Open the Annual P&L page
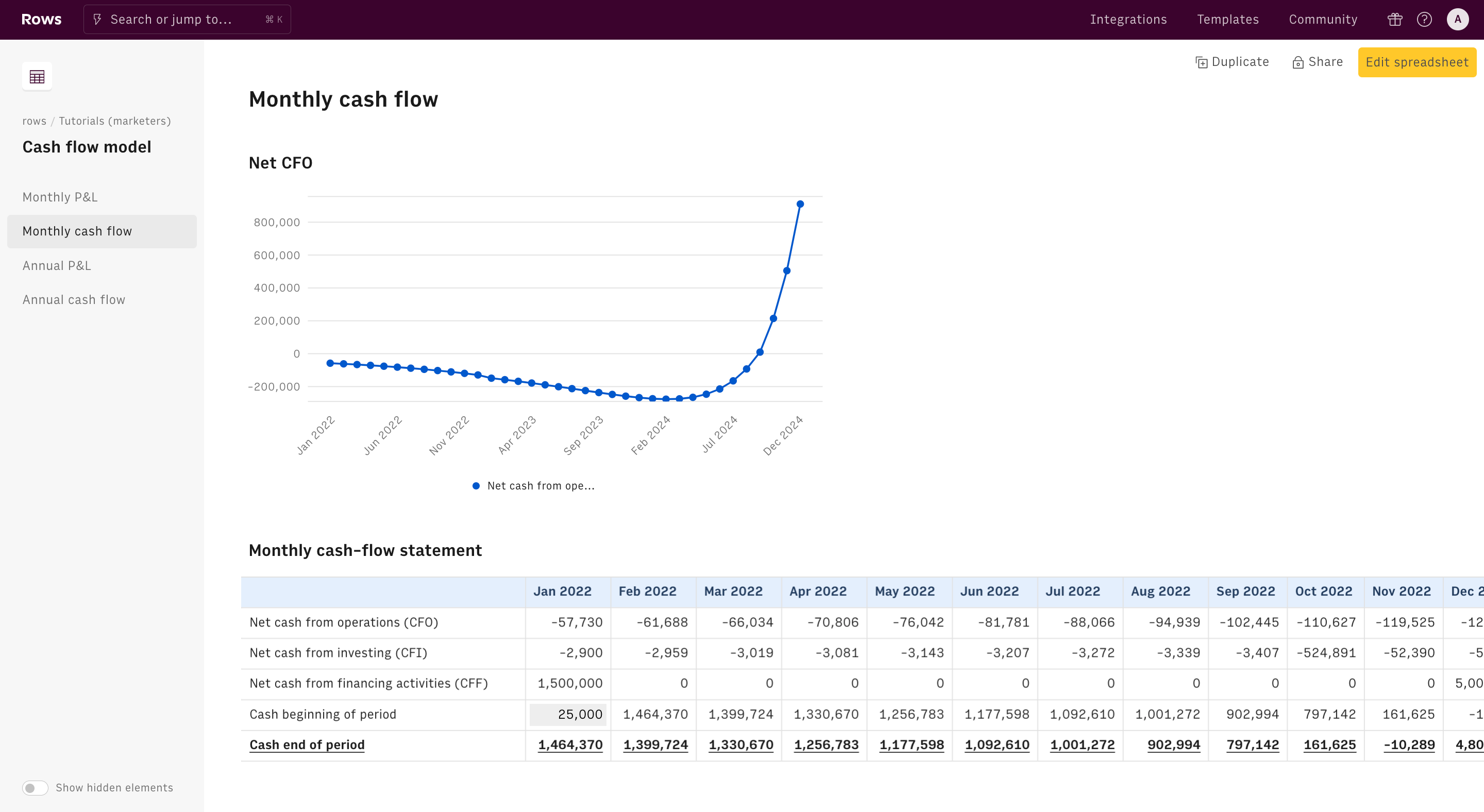The height and width of the screenshot is (812, 1484). [57, 265]
